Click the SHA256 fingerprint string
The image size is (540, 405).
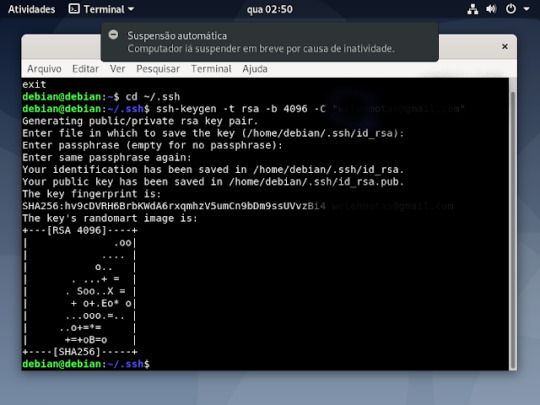[174, 206]
